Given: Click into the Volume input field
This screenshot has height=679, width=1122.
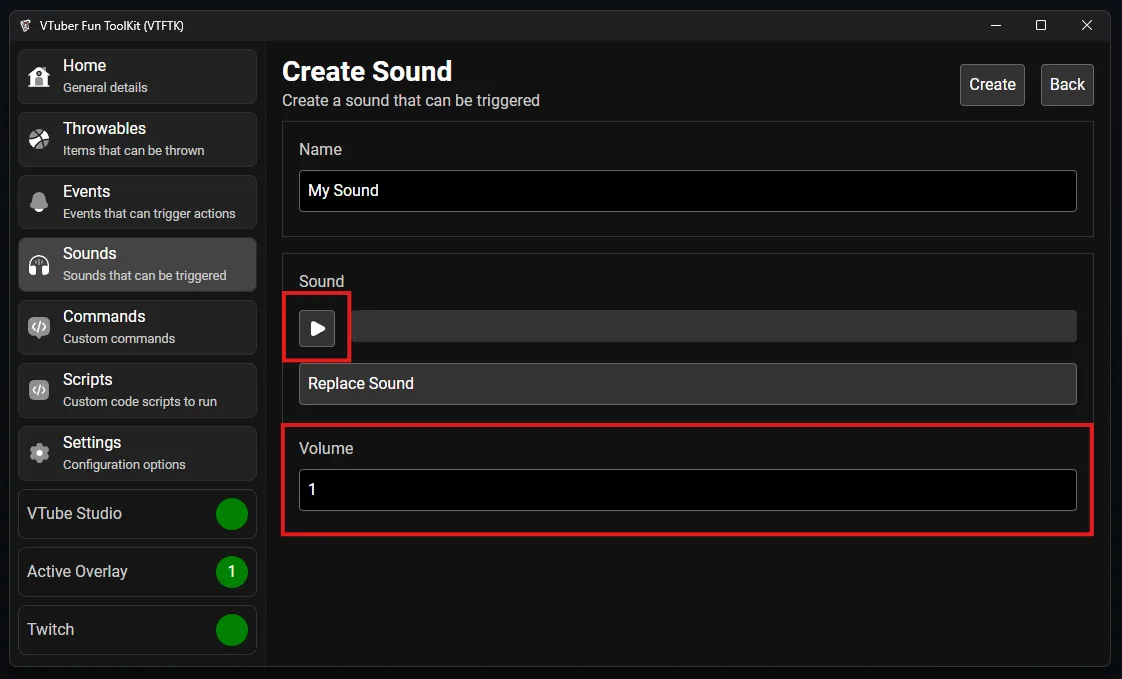Looking at the screenshot, I should [687, 490].
